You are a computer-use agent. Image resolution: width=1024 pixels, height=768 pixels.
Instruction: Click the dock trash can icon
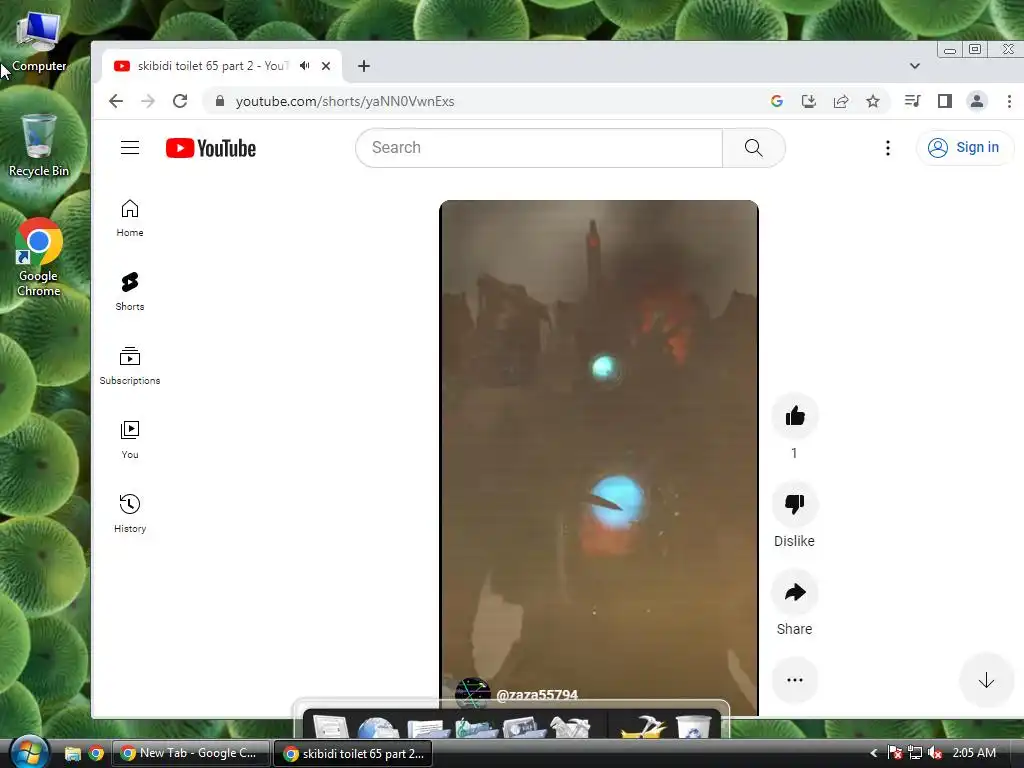click(693, 727)
